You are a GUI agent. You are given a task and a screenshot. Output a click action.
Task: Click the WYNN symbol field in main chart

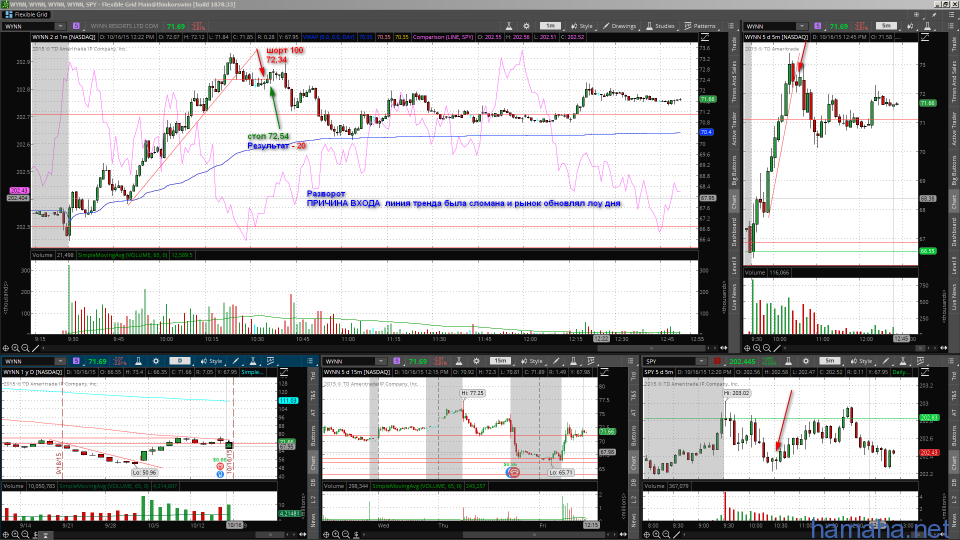pos(28,24)
